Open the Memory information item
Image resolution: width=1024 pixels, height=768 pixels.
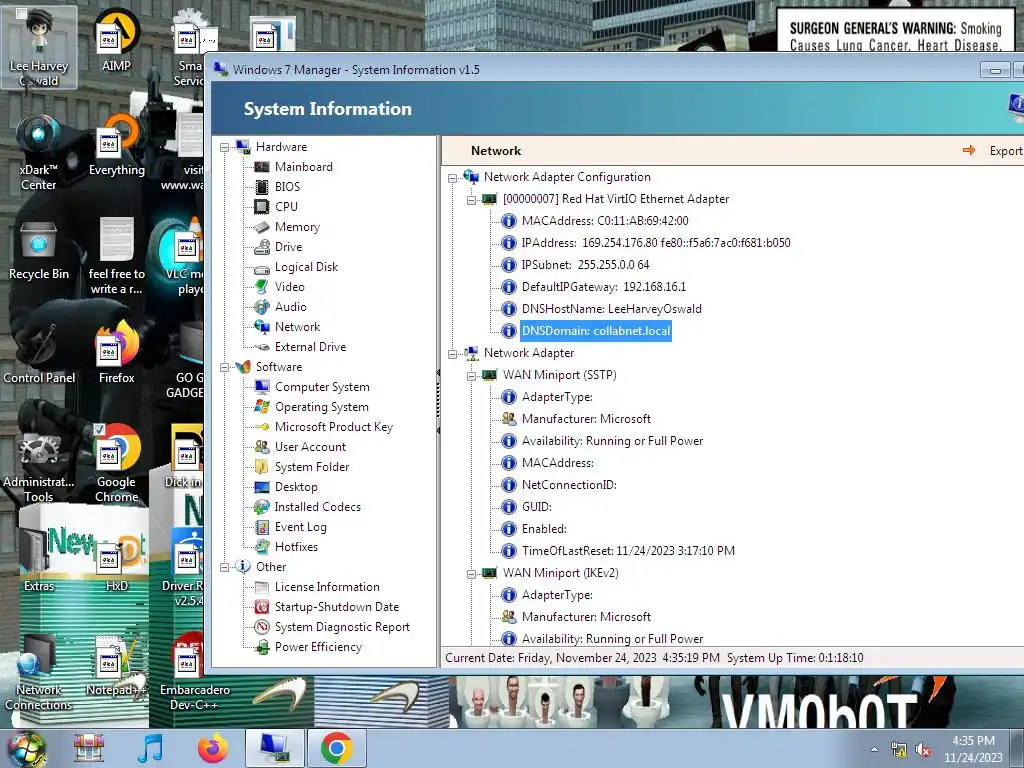point(297,227)
